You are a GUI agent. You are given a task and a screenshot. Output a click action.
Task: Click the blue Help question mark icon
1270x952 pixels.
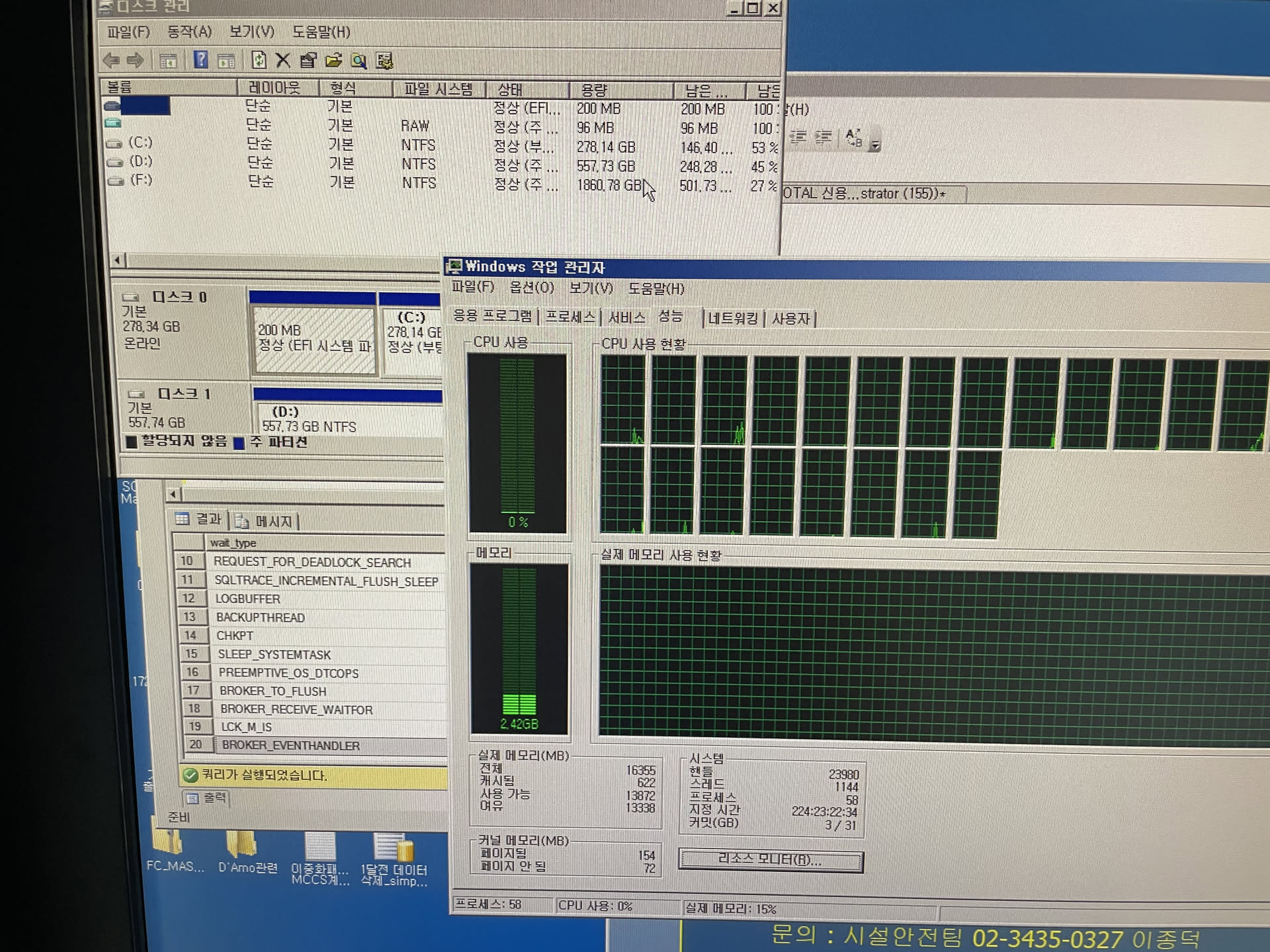pos(200,60)
